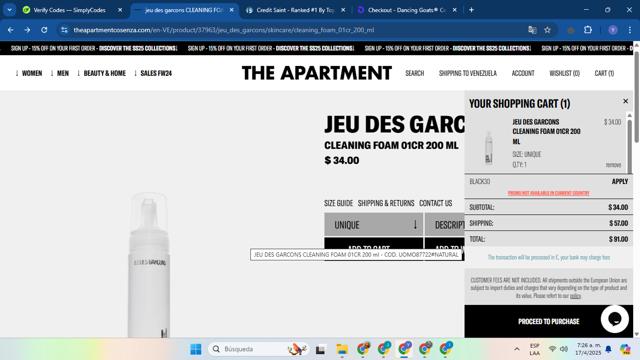This screenshot has width=640, height=360.
Task: Expand the UNIQUE size dropdown
Action: [373, 224]
